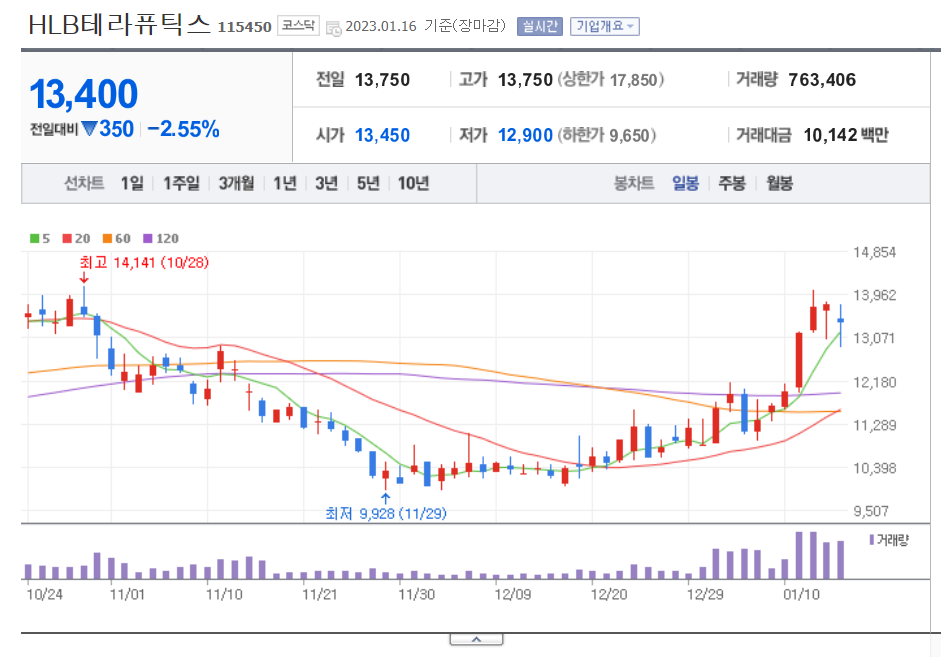Click the 코스닥 market badge
Viewport: 941px width, 657px height.
coord(298,26)
